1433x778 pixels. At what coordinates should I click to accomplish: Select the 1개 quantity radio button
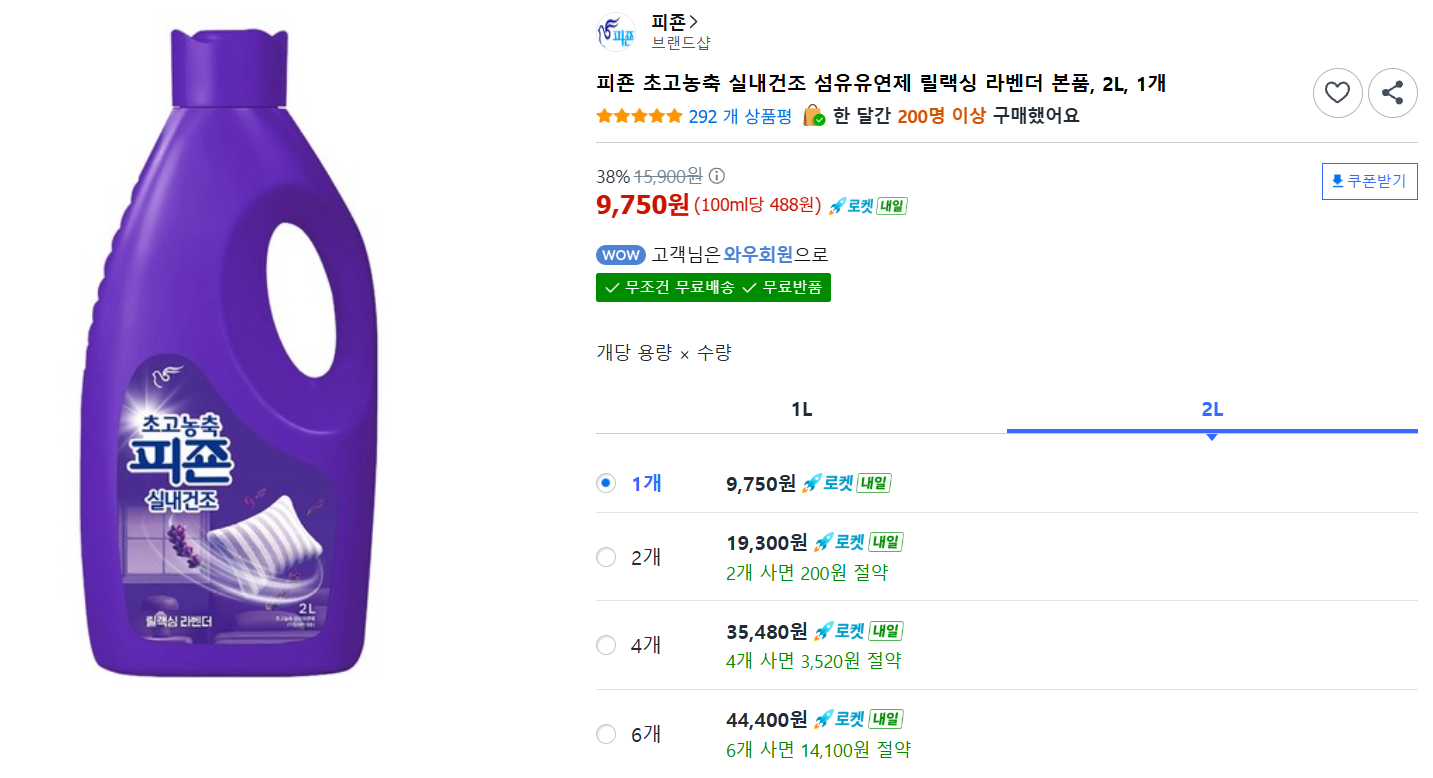pos(606,483)
